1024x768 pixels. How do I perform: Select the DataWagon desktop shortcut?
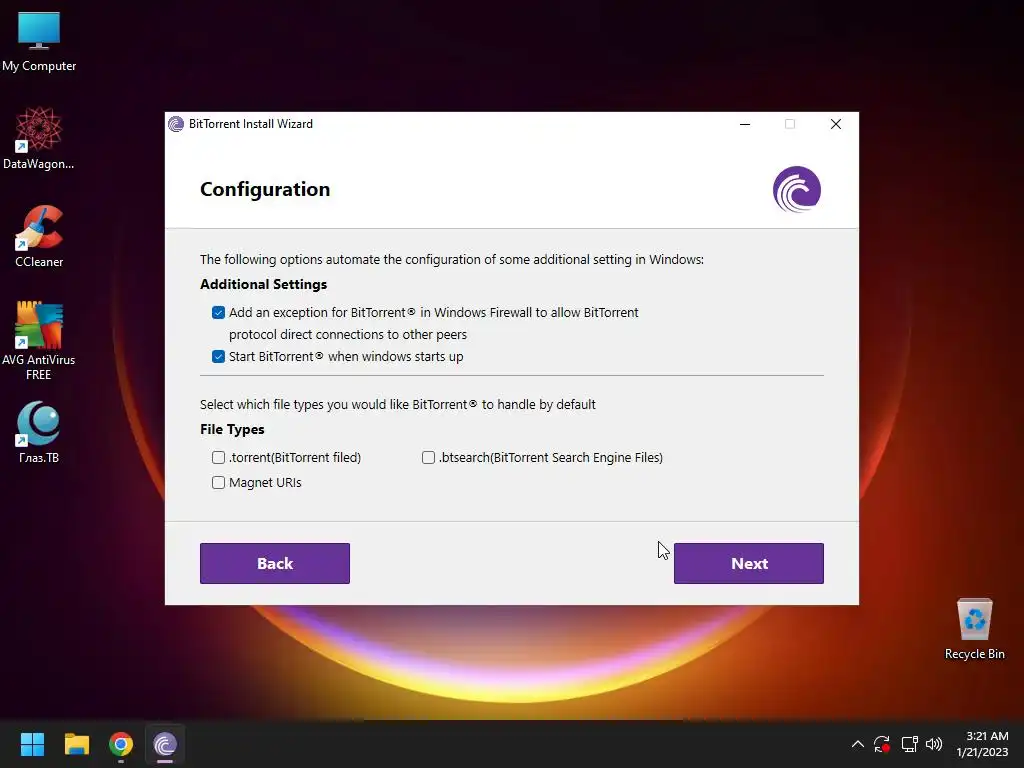coord(39,138)
